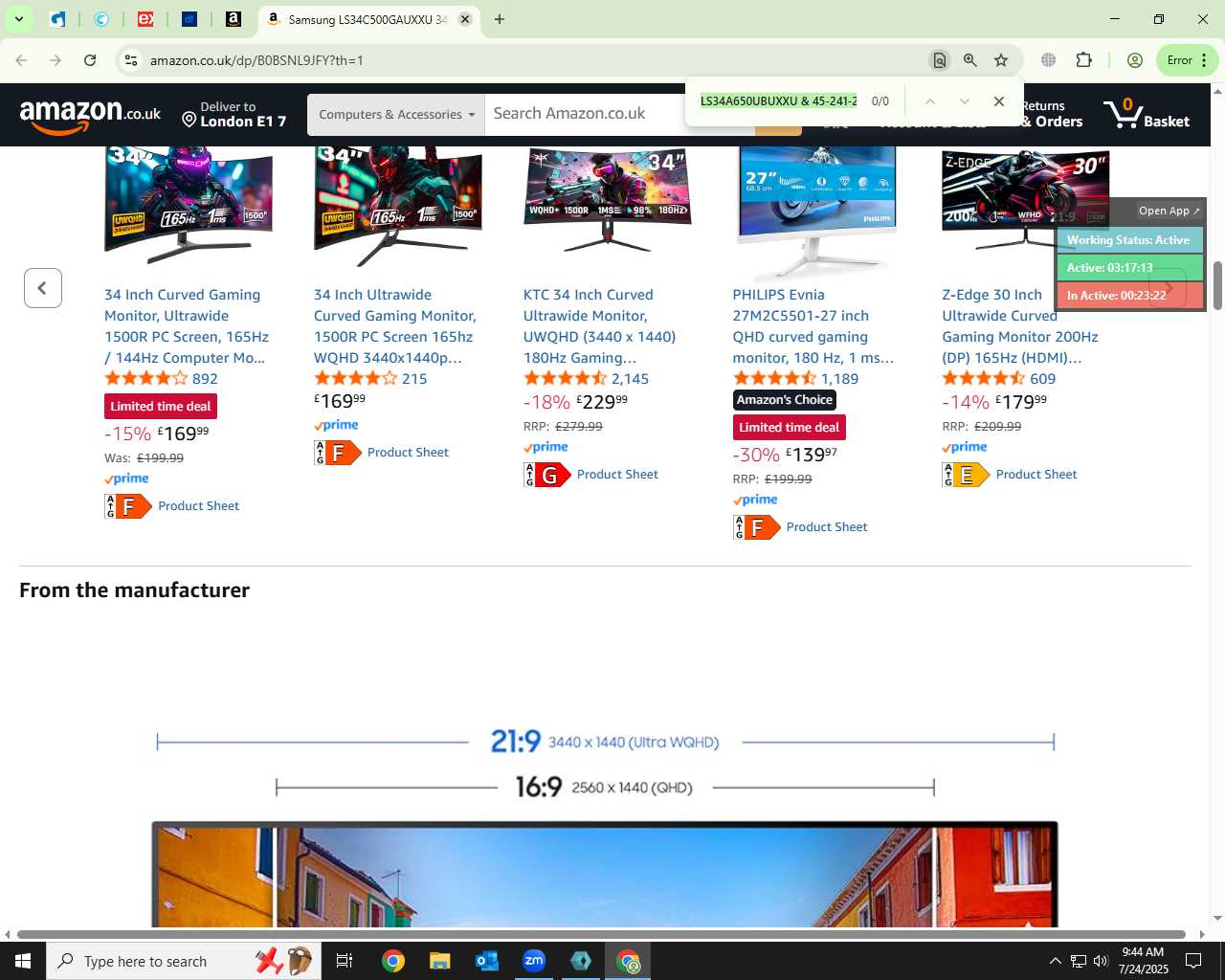Open the Chrome profile icon

point(1135,60)
